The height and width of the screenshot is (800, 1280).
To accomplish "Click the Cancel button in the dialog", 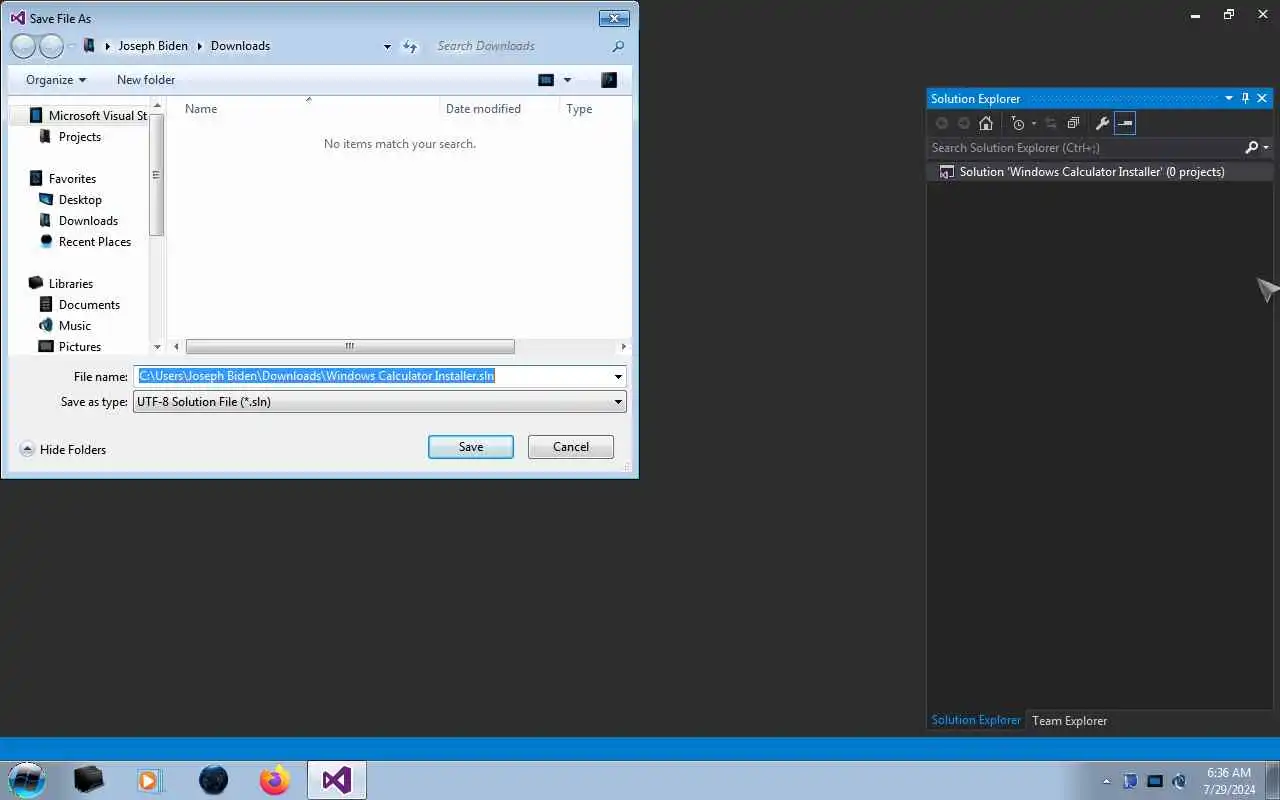I will tap(571, 447).
